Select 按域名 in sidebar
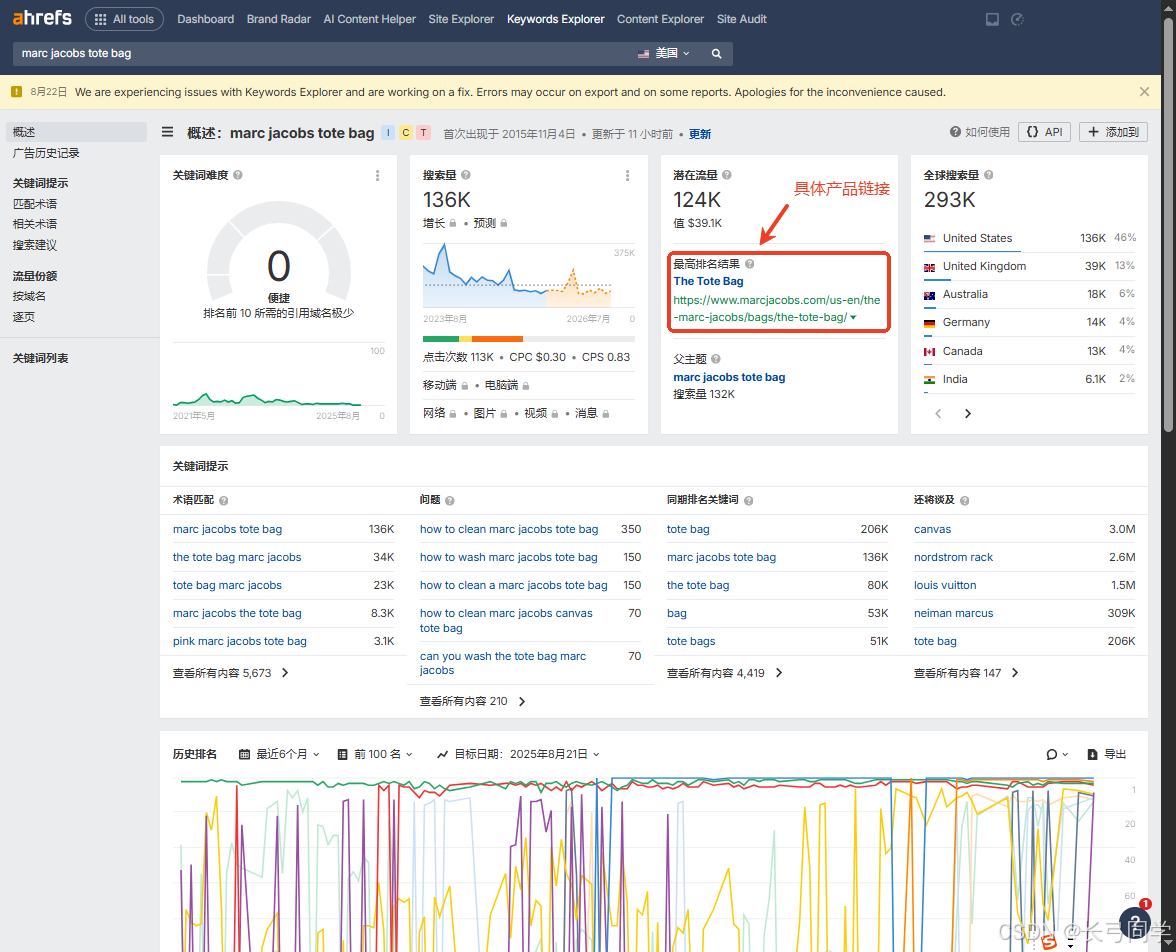1176x952 pixels. [x=28, y=296]
